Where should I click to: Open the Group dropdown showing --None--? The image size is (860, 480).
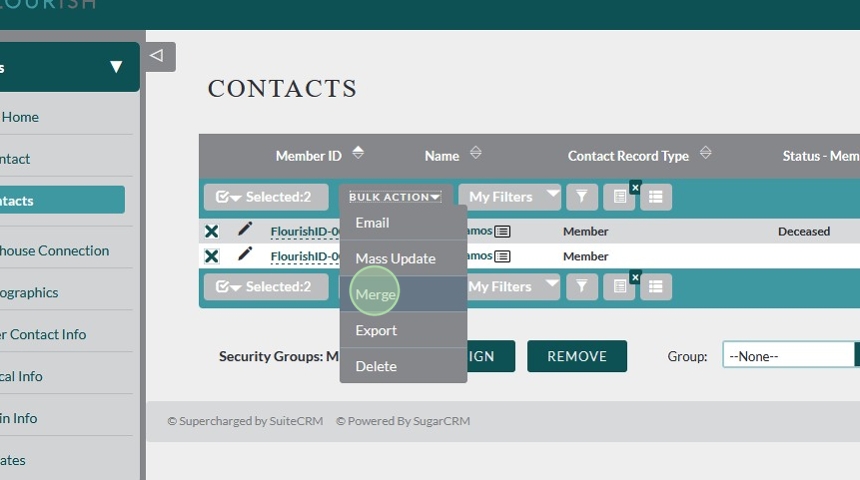788,356
